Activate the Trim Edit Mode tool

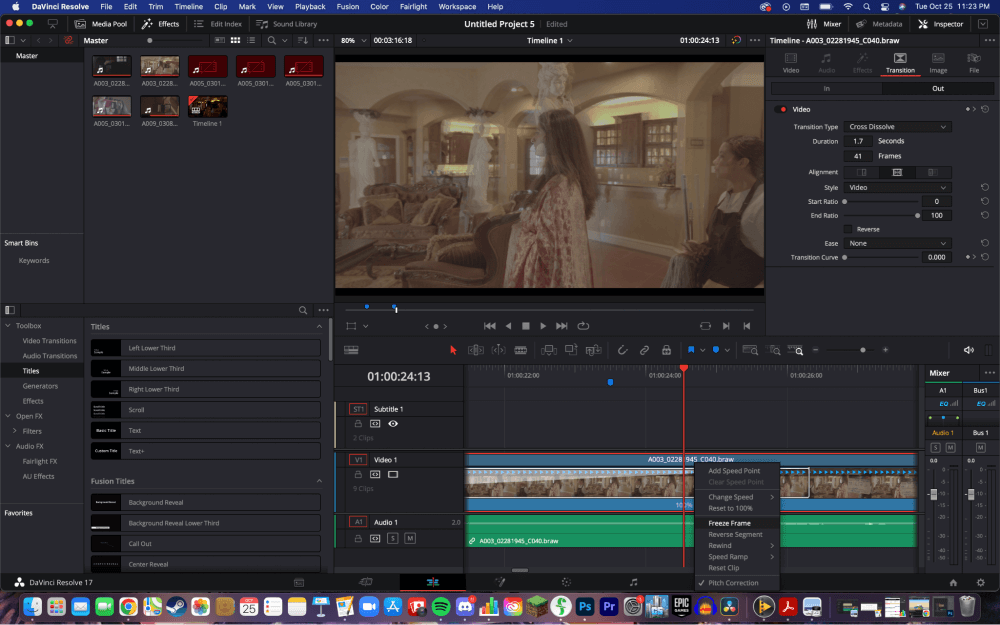pos(476,350)
